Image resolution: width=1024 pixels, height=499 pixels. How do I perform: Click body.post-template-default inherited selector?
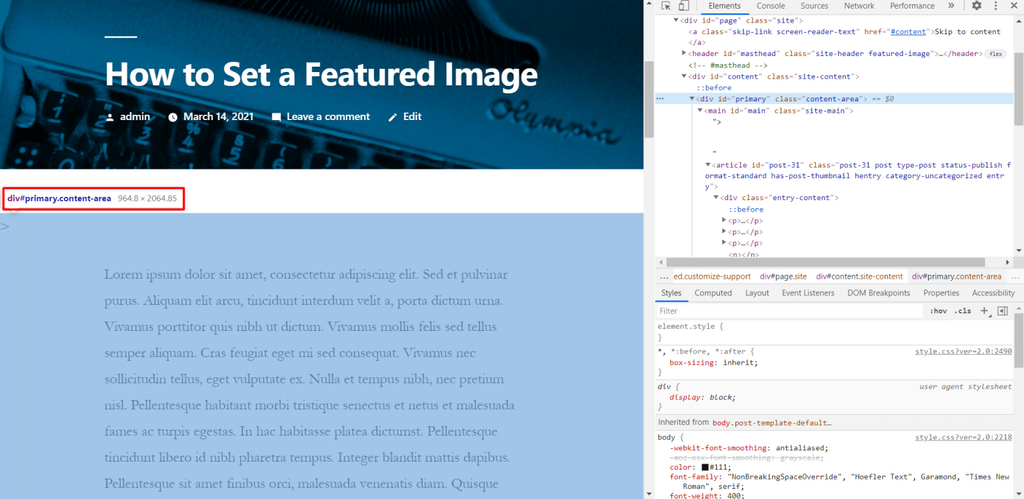[772, 423]
